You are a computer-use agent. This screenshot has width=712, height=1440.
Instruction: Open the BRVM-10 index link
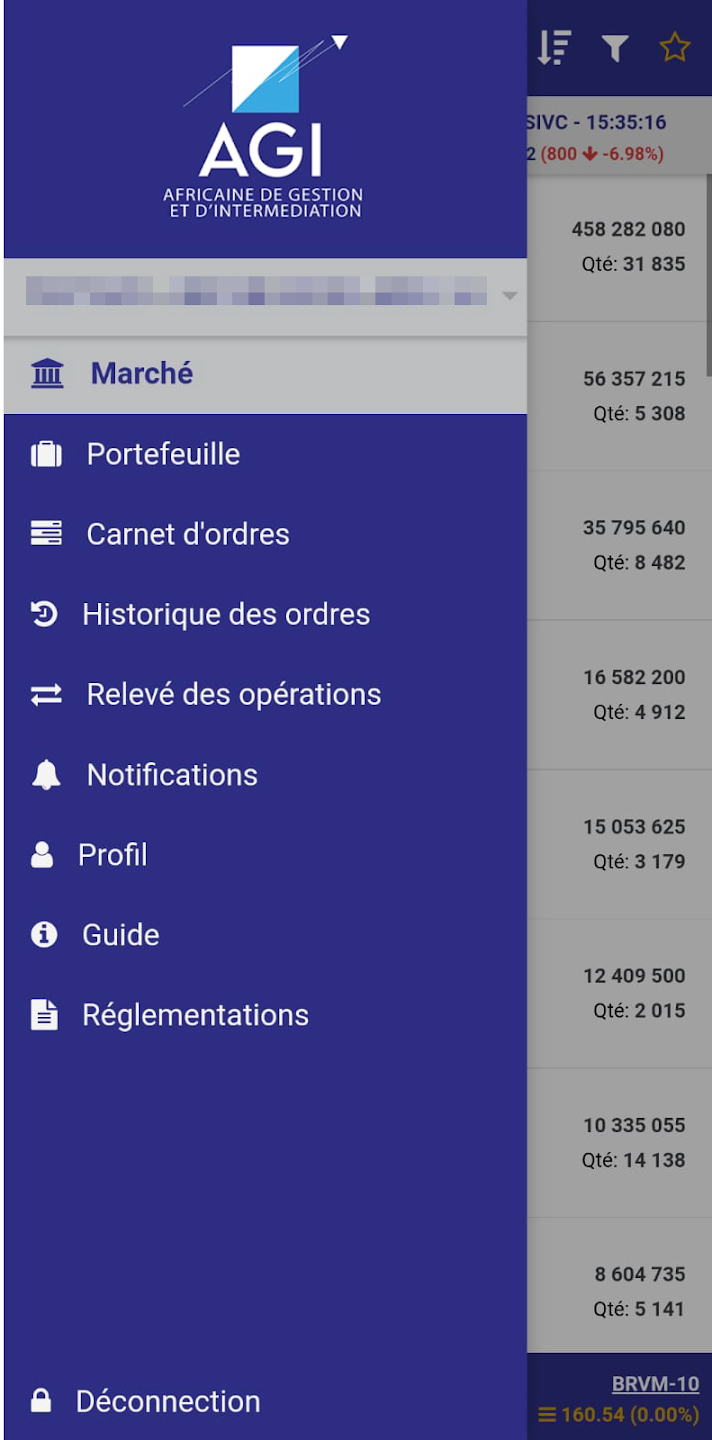click(x=655, y=1385)
